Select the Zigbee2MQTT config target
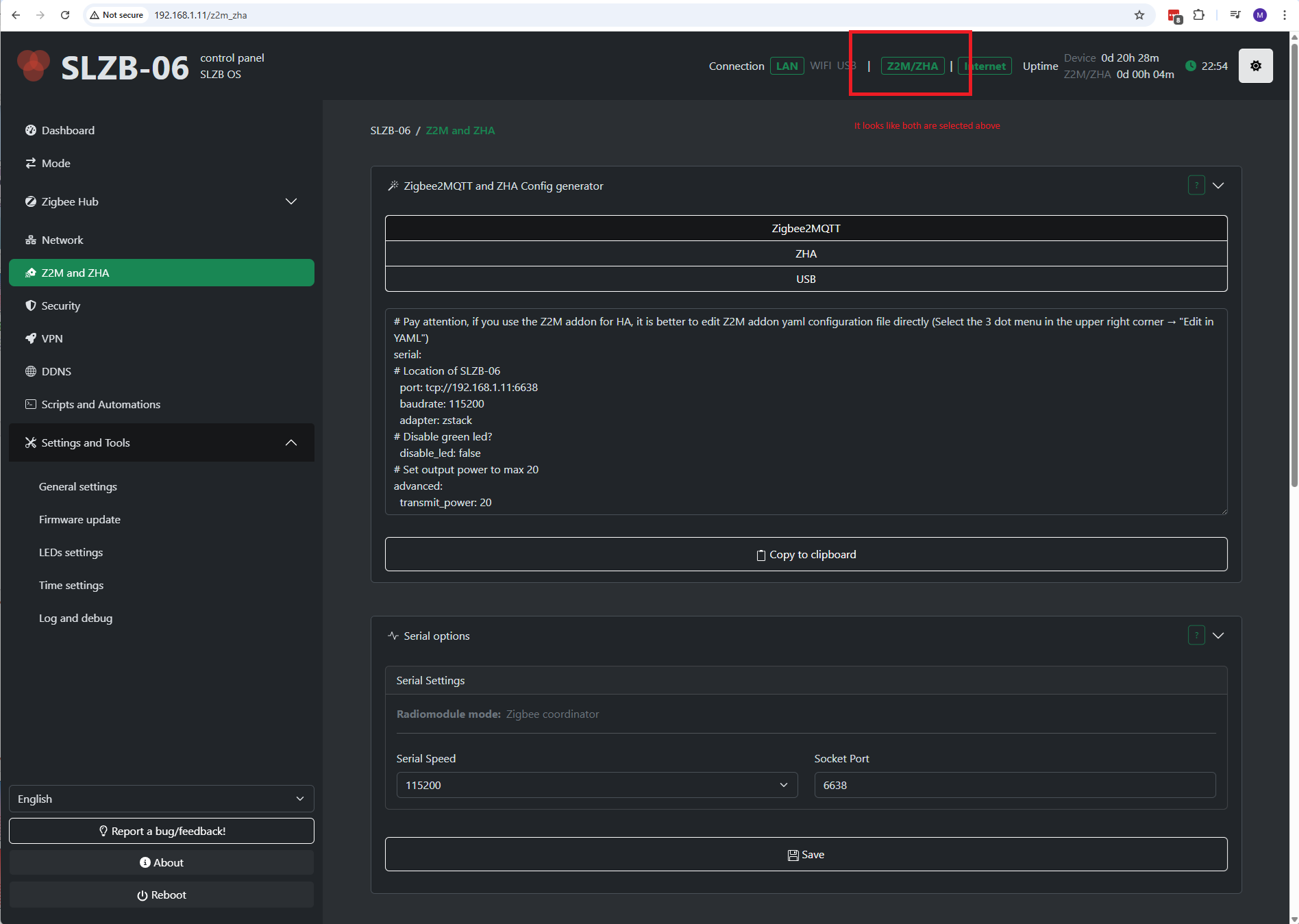This screenshot has height=924, width=1299. click(x=806, y=228)
